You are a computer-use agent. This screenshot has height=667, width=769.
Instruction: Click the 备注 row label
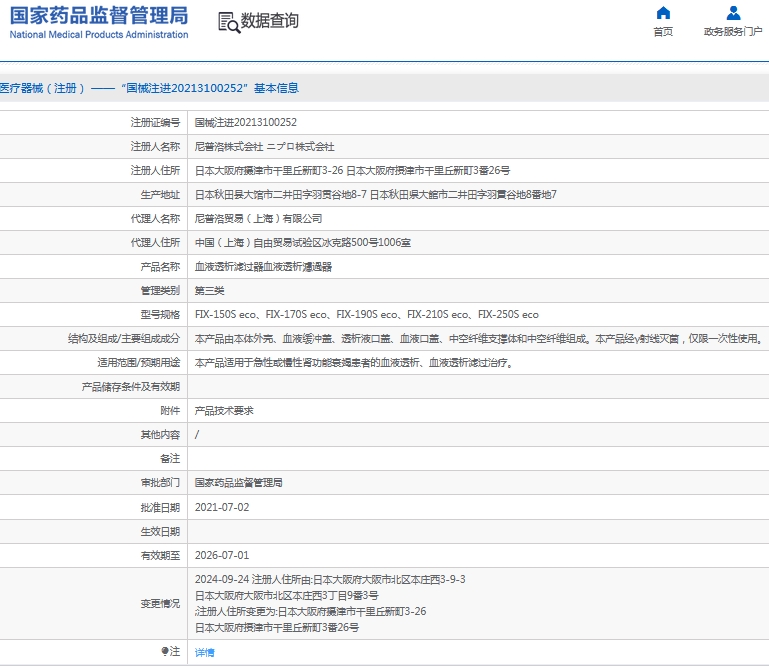170,459
